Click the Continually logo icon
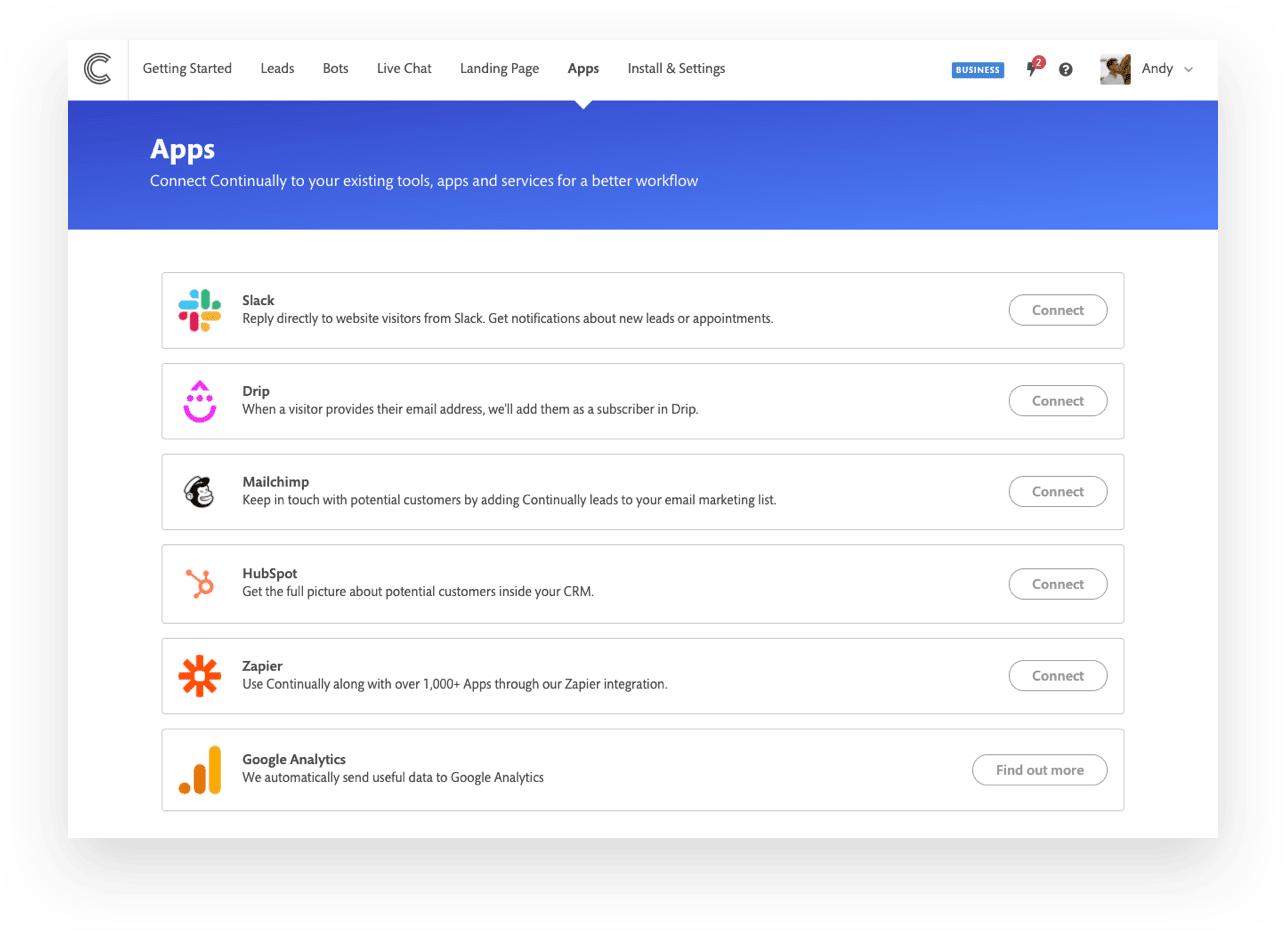The height and width of the screenshot is (934, 1286). point(98,69)
